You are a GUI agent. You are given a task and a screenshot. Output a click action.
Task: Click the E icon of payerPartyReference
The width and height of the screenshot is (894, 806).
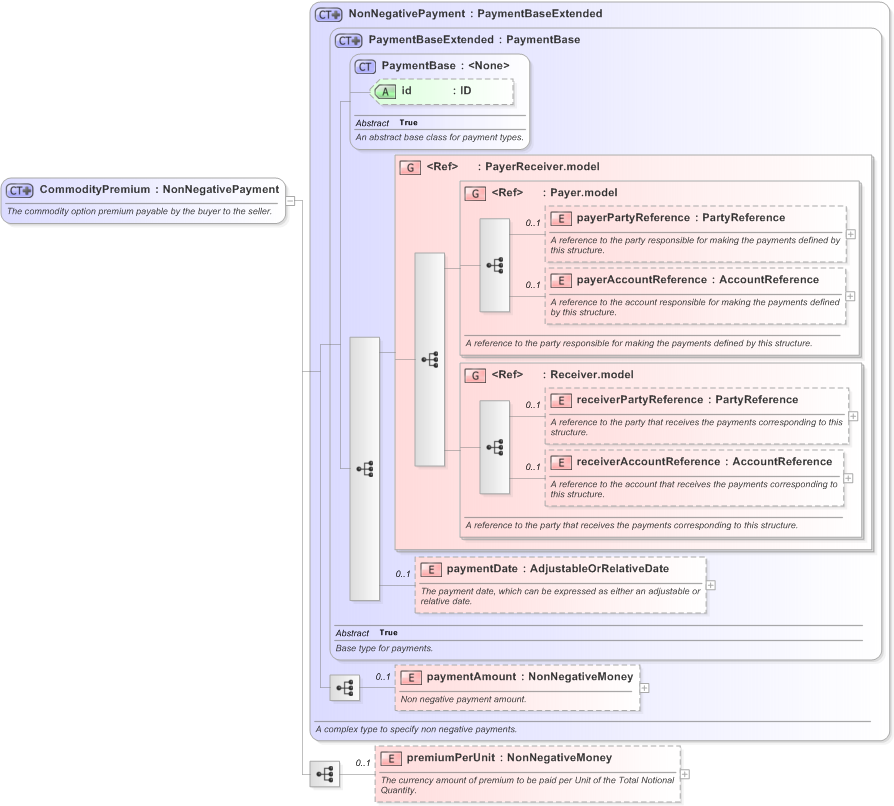click(561, 218)
